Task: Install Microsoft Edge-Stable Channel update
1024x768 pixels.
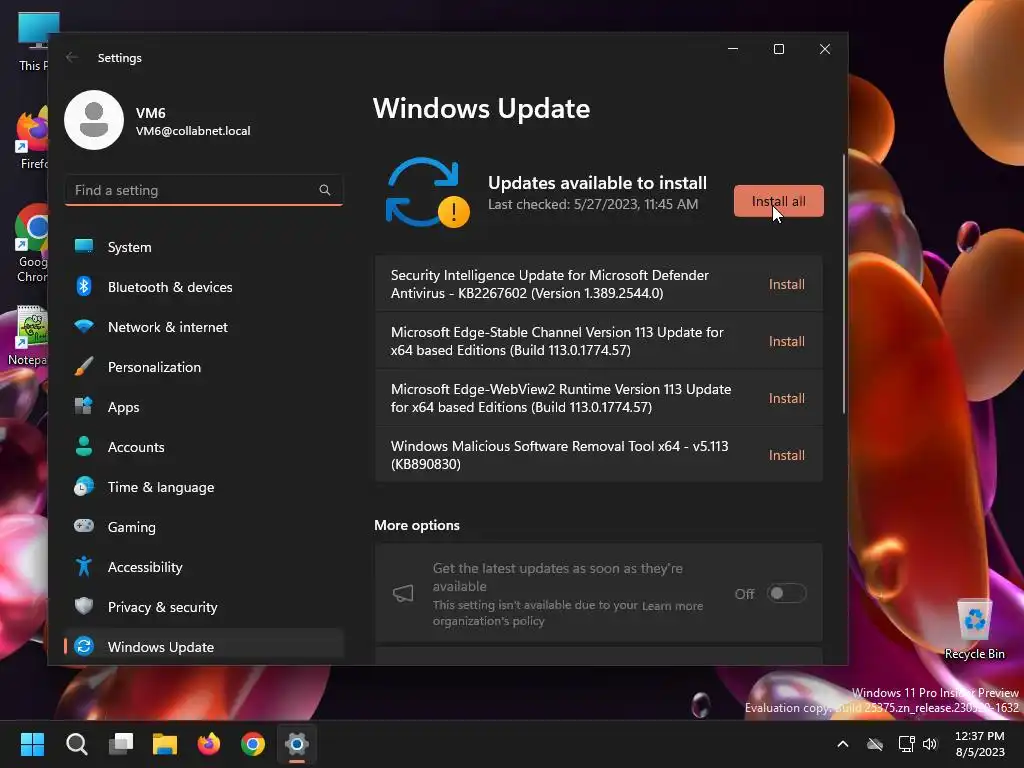Action: point(786,341)
